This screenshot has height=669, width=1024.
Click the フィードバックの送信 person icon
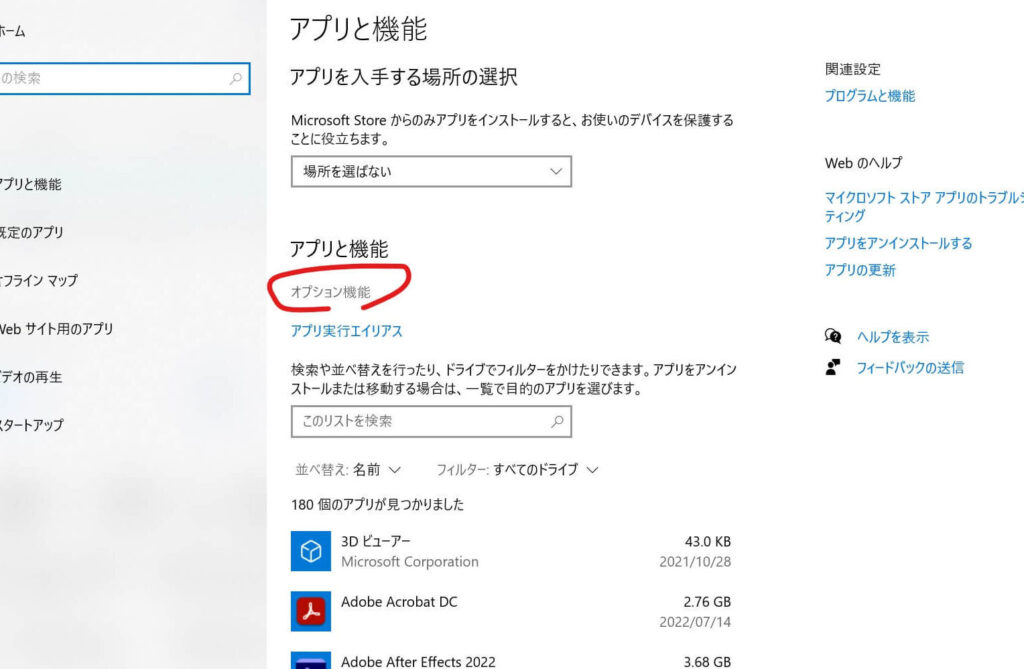pos(833,367)
